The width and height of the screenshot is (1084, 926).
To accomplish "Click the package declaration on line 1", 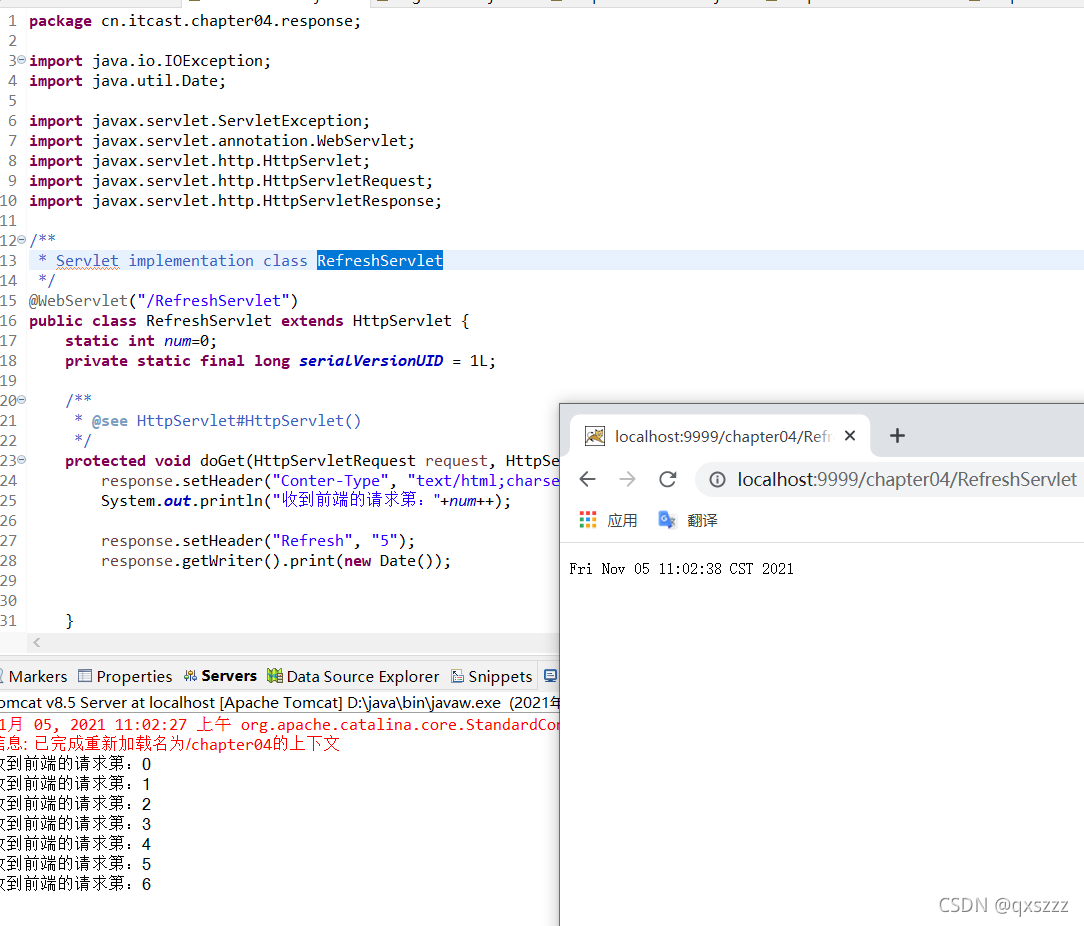I will click(x=195, y=21).
